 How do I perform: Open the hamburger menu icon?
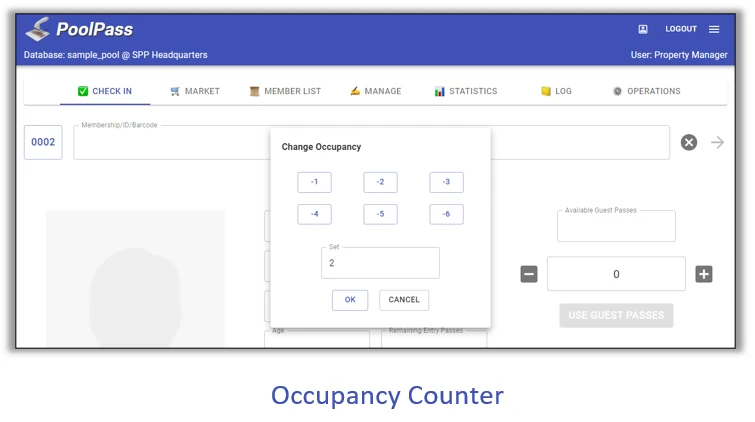714,29
